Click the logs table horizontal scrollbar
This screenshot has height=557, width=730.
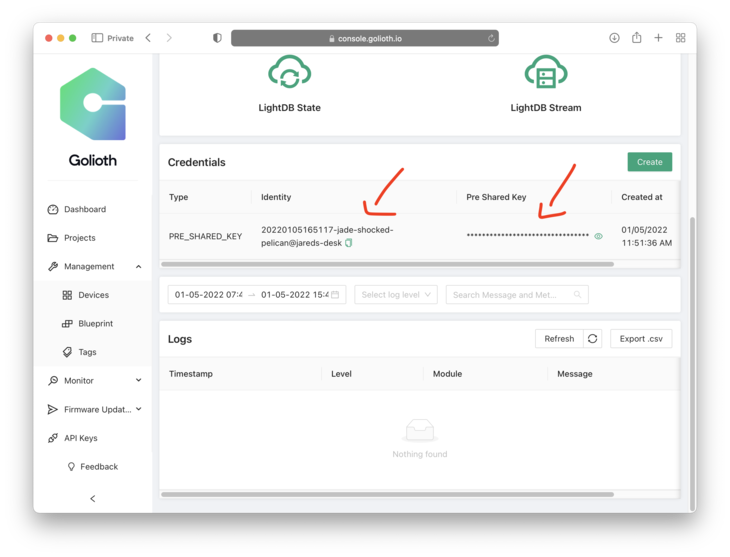[387, 494]
